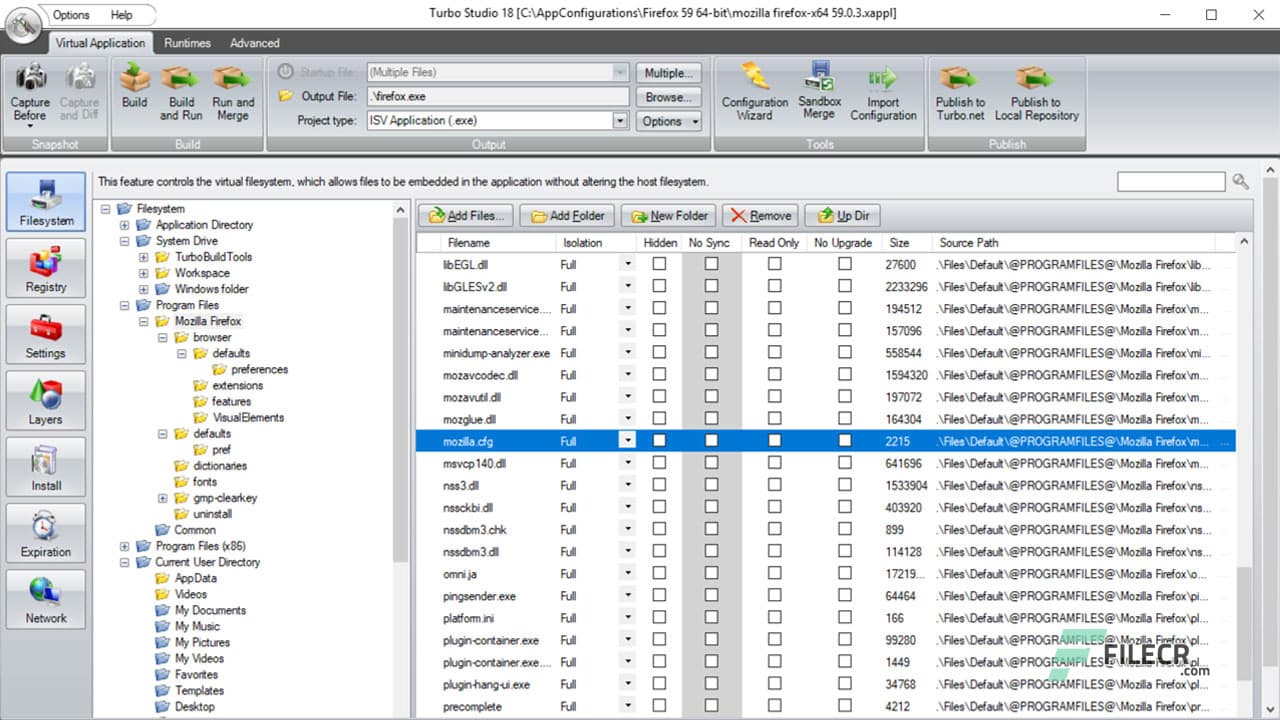Image resolution: width=1280 pixels, height=720 pixels.
Task: Click the filesystem search input field
Action: click(1170, 181)
